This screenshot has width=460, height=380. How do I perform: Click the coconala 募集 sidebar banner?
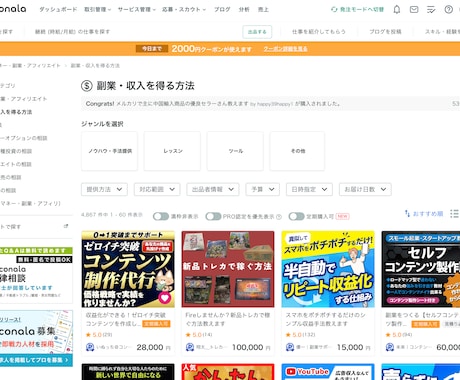[x=36, y=338]
